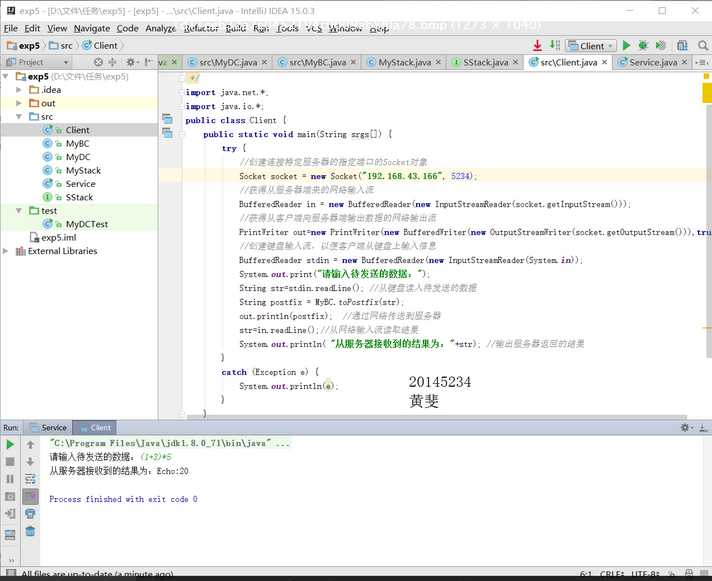Expand External Libraries
Image resolution: width=712 pixels, height=581 pixels.
[x=6, y=251]
